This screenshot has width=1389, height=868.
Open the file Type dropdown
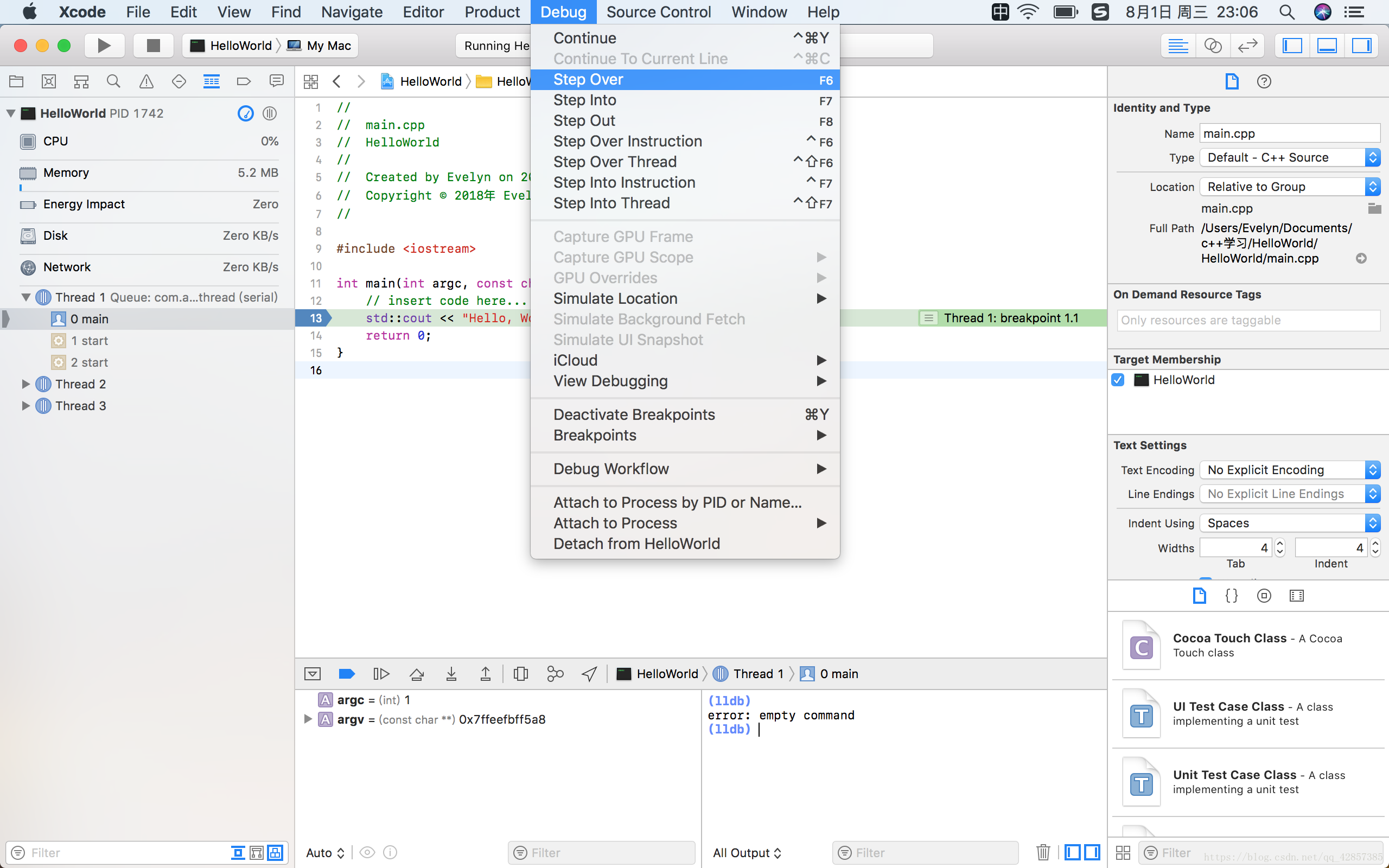(x=1290, y=158)
